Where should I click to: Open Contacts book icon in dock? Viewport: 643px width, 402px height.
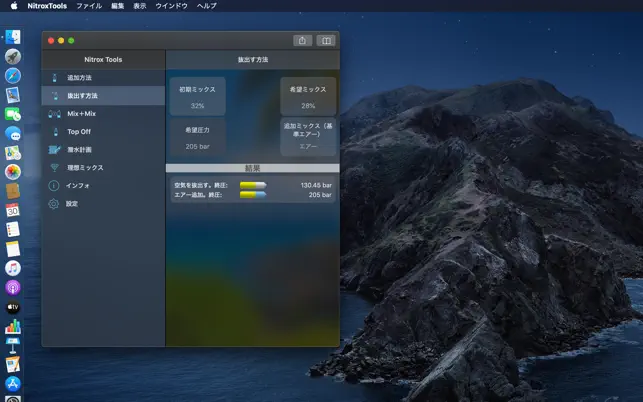pyautogui.click(x=13, y=191)
